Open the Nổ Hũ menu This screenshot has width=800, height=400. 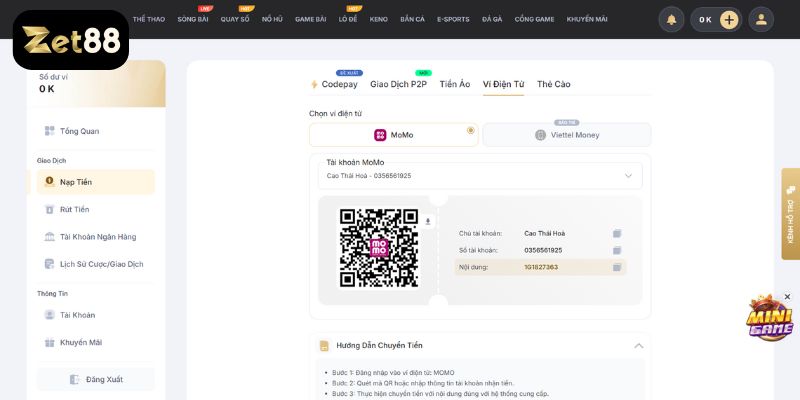point(272,19)
